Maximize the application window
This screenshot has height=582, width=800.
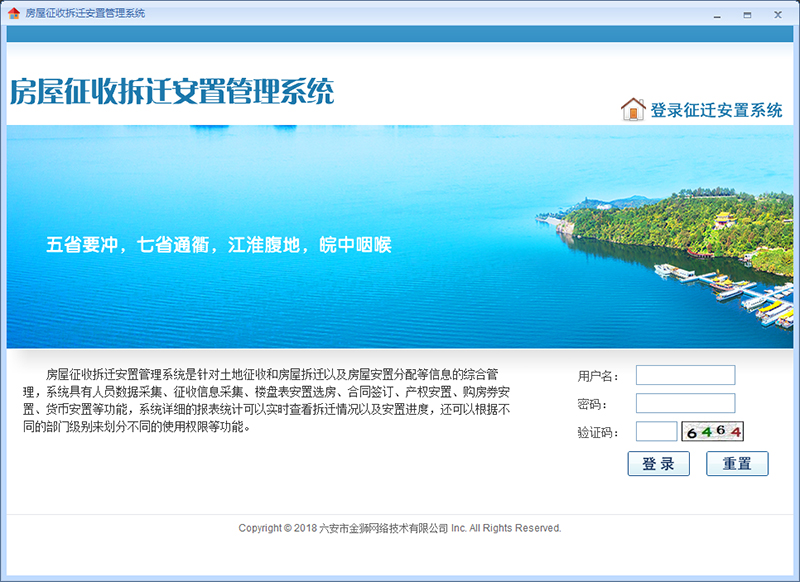click(x=745, y=15)
